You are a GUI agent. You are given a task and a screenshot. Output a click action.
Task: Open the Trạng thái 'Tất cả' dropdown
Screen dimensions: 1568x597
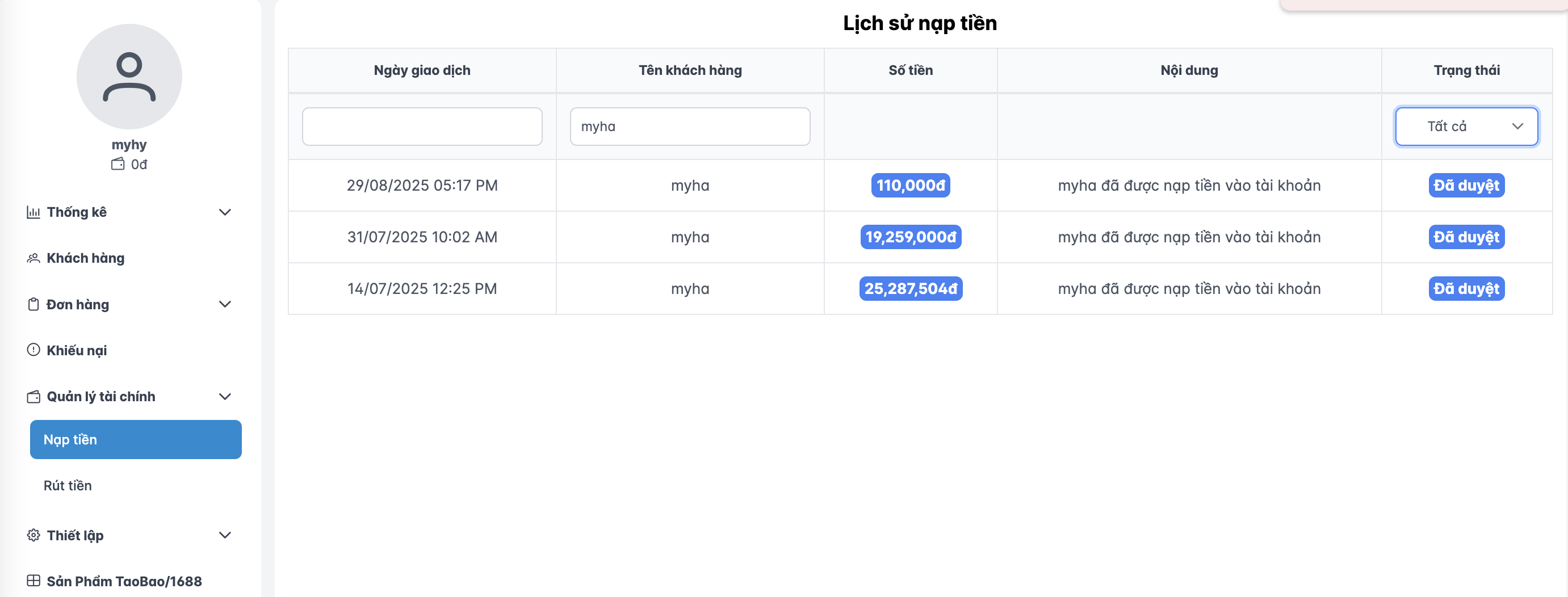(1466, 127)
